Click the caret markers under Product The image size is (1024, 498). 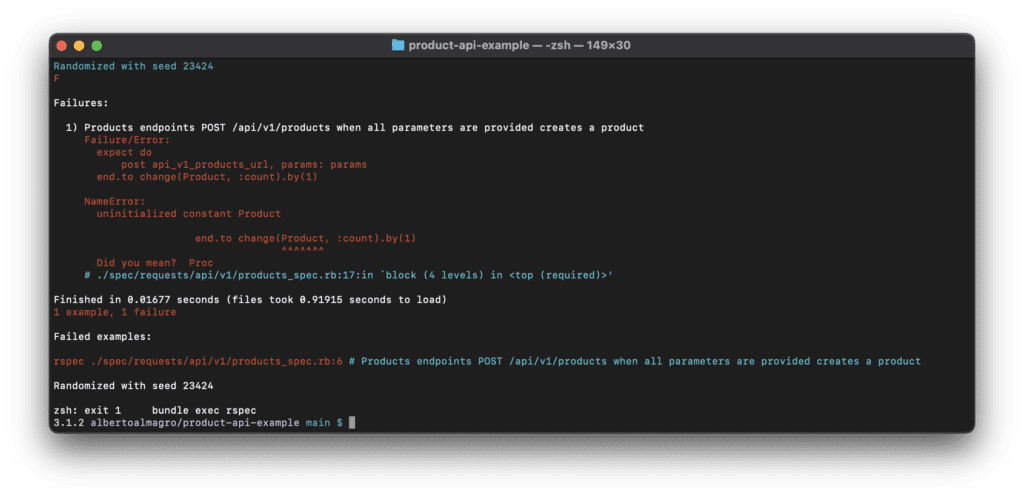302,251
